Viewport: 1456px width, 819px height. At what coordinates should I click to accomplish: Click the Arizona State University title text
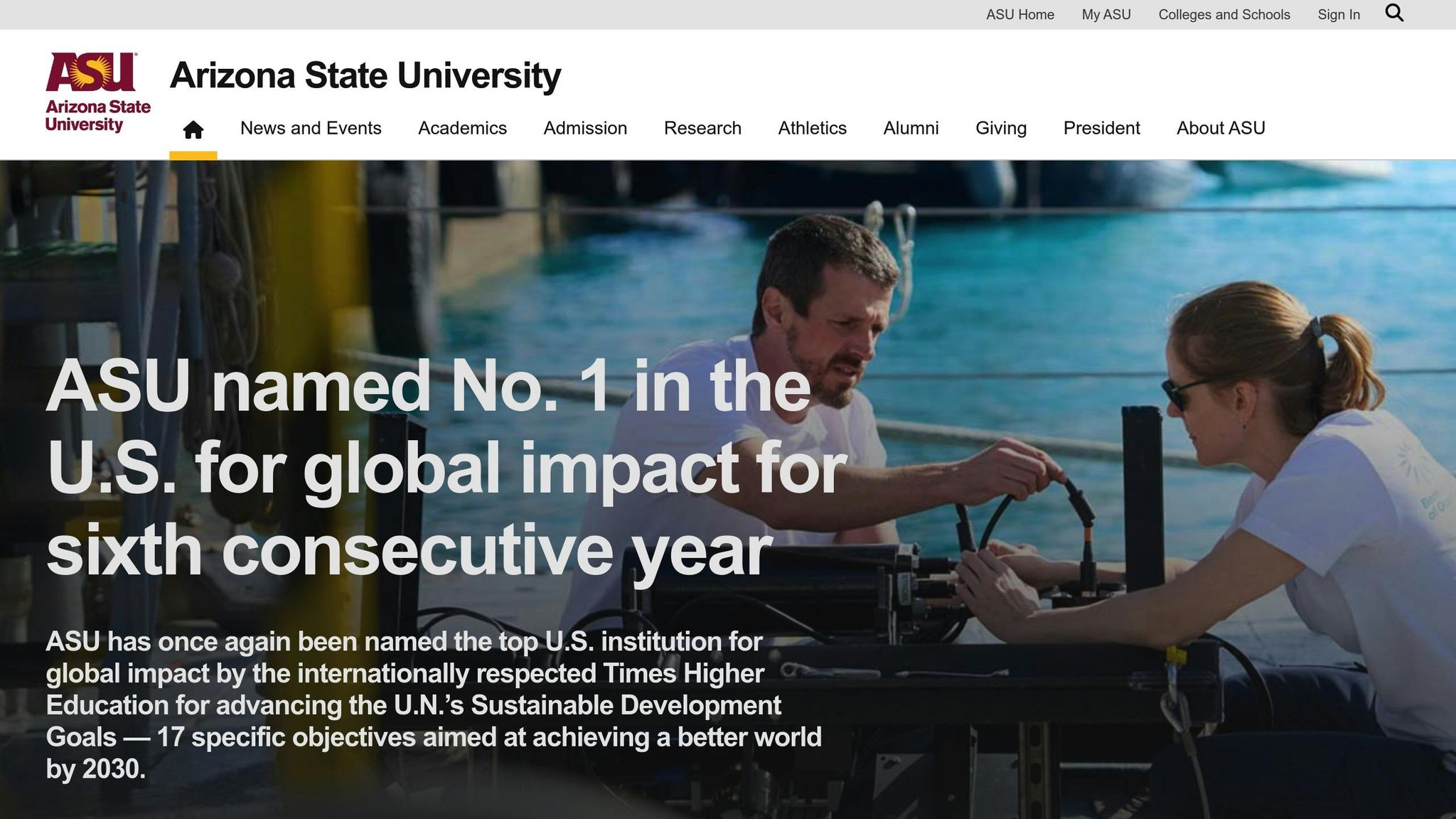coord(365,75)
